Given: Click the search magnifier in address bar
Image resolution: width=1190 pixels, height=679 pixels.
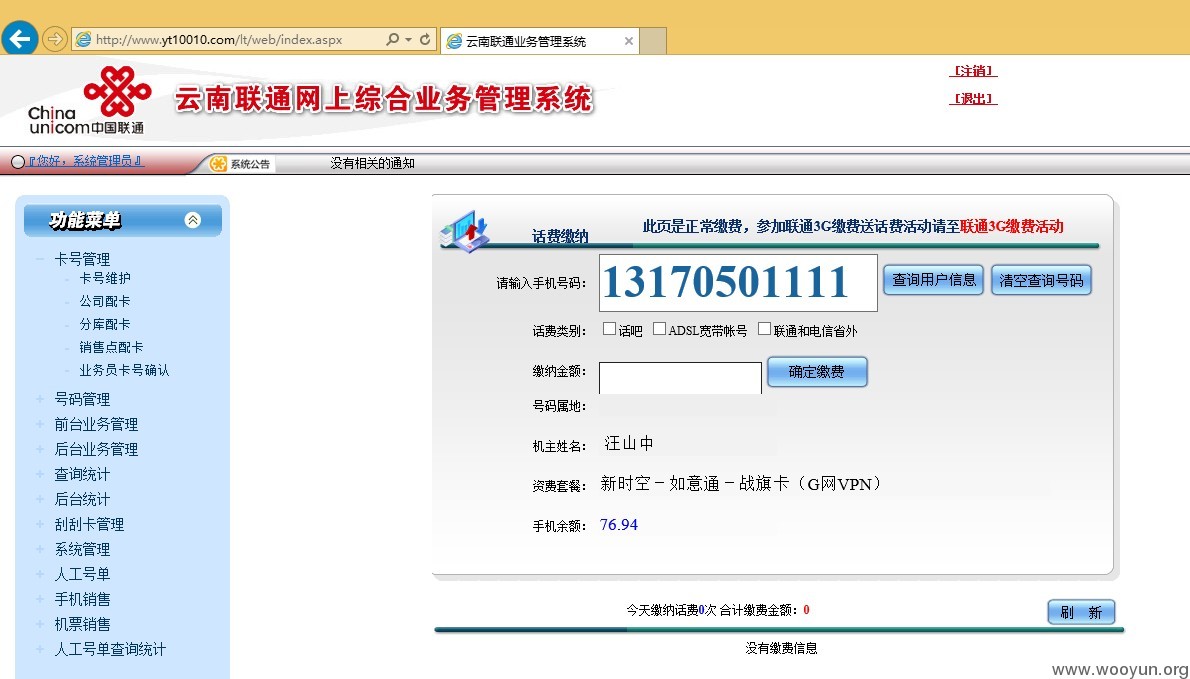Looking at the screenshot, I should tap(392, 39).
